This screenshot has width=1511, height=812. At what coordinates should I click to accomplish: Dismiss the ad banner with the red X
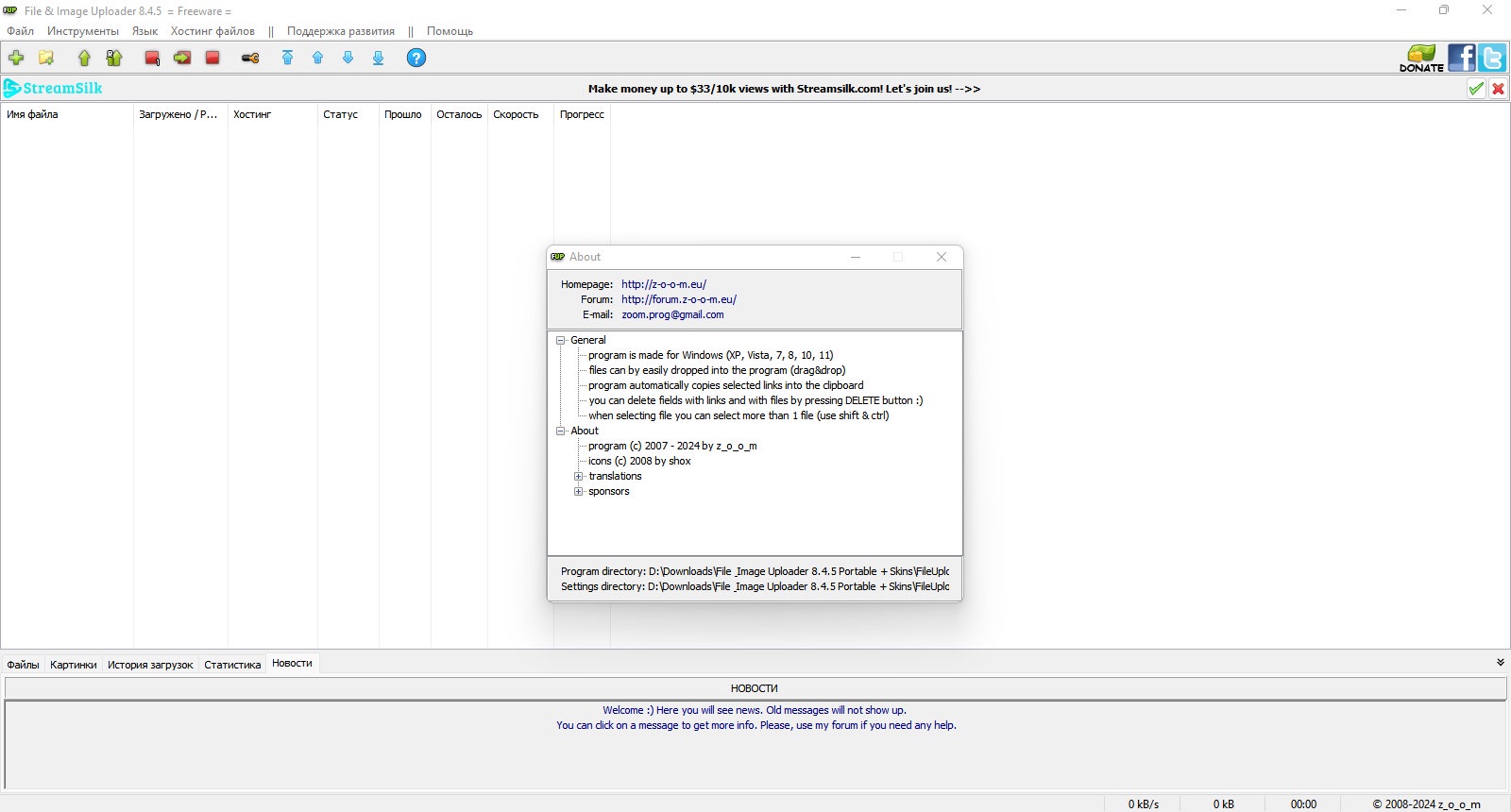point(1498,89)
